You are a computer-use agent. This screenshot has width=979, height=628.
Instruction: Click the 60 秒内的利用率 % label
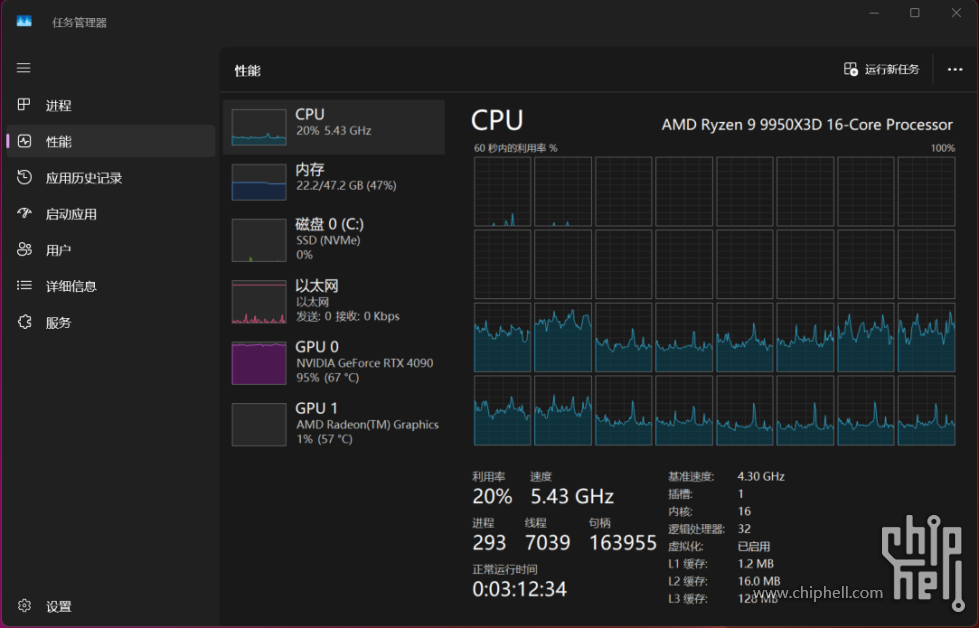[x=515, y=148]
